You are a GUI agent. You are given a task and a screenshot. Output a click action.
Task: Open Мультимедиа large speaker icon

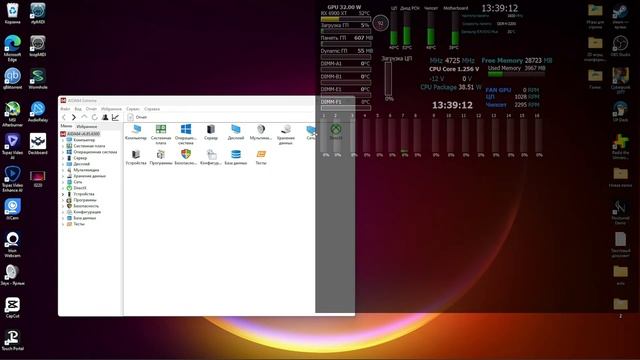[x=261, y=132]
